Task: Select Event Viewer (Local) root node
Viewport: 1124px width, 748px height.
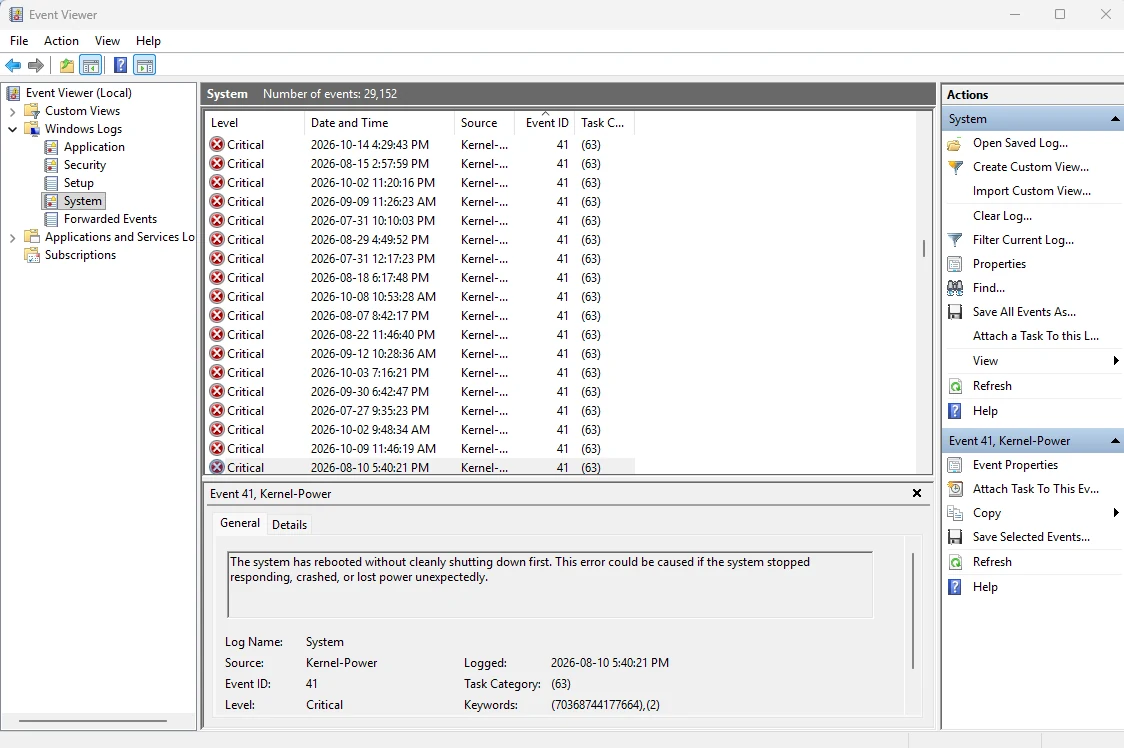Action: [x=78, y=93]
